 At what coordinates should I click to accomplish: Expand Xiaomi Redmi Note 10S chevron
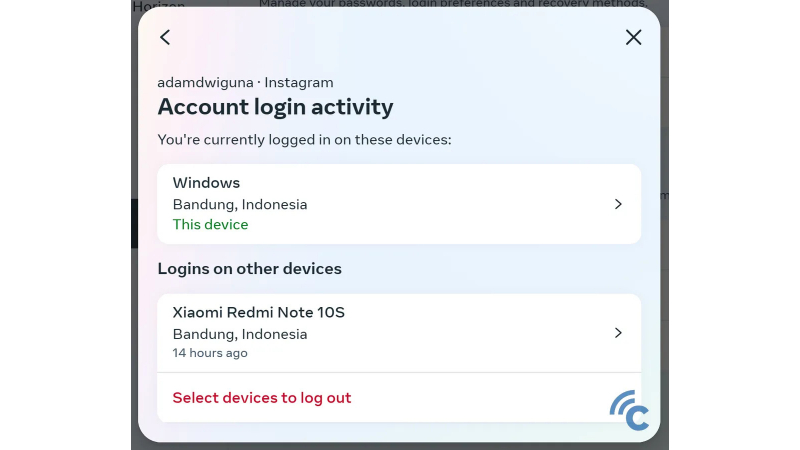click(618, 333)
